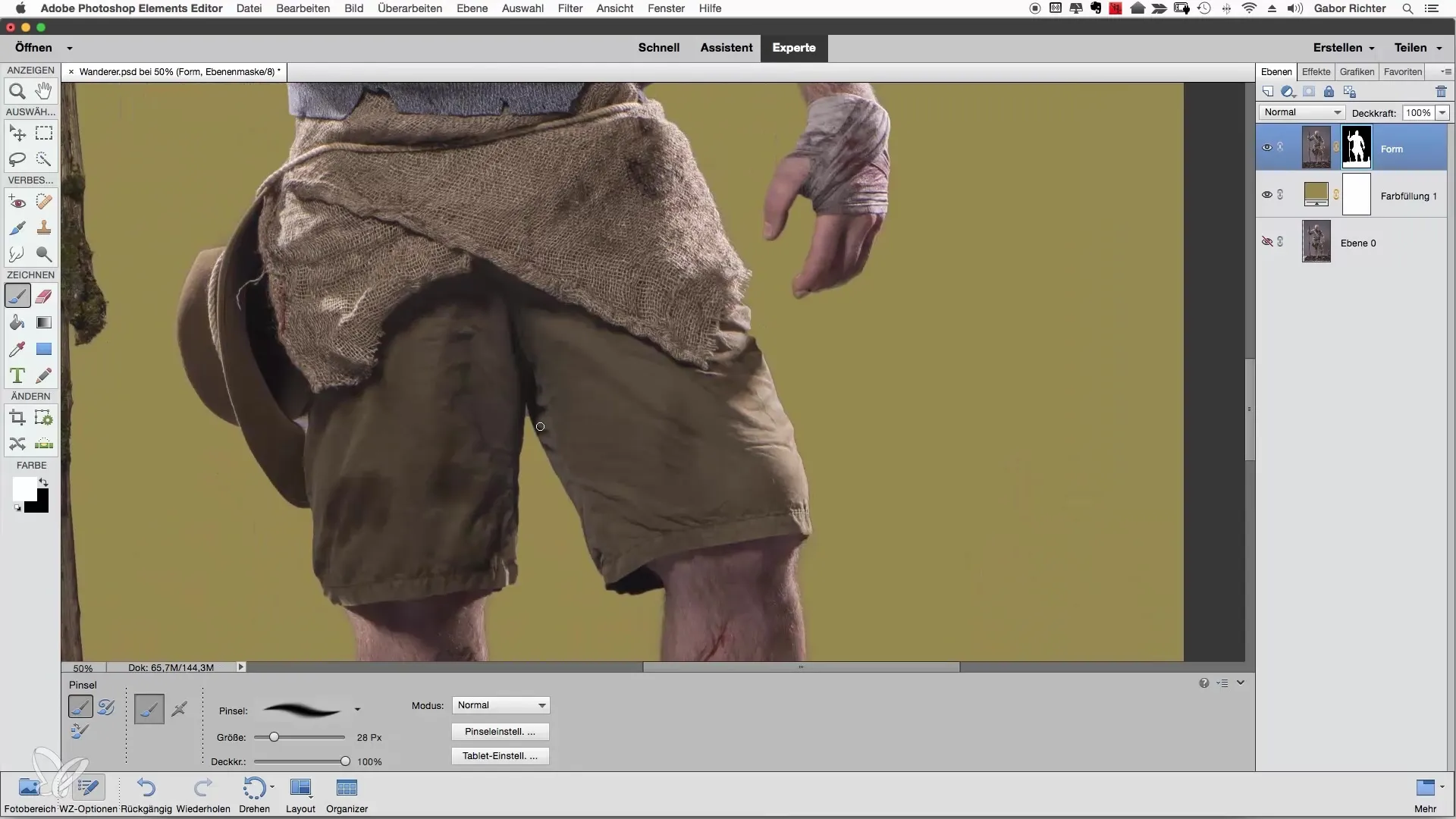Open the brush Modus dropdown

pyautogui.click(x=500, y=705)
